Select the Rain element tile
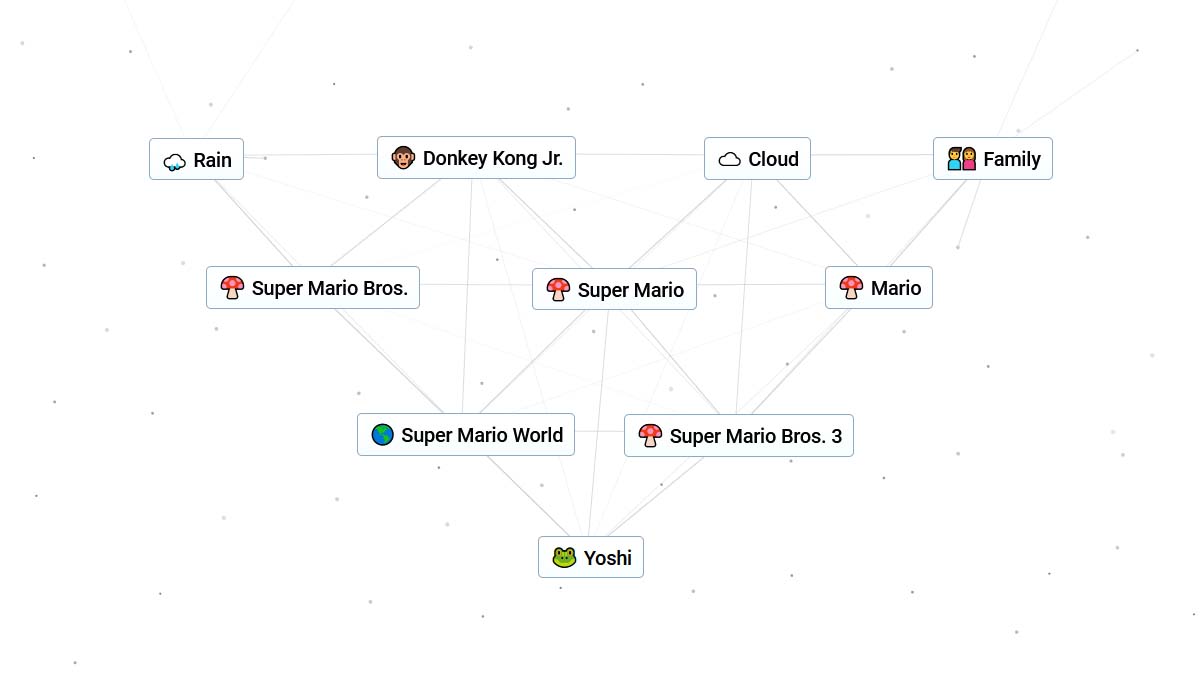This screenshot has height=675, width=1200. (x=196, y=159)
